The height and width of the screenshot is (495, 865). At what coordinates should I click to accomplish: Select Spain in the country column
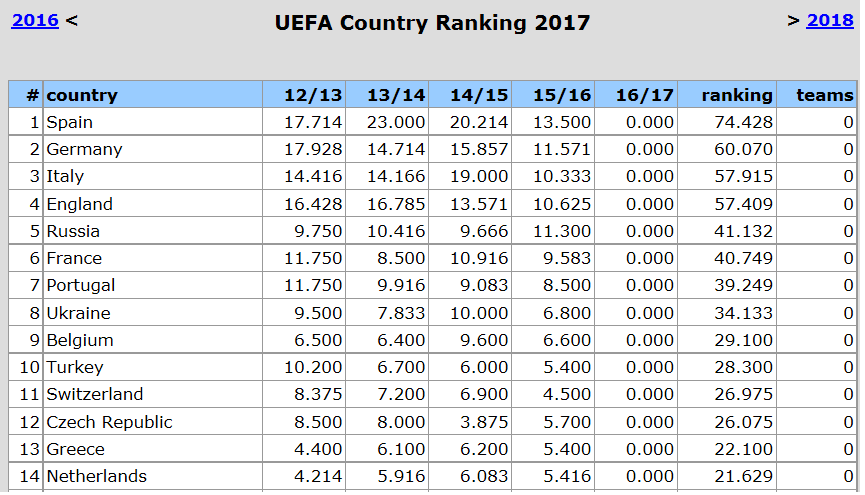pos(69,122)
